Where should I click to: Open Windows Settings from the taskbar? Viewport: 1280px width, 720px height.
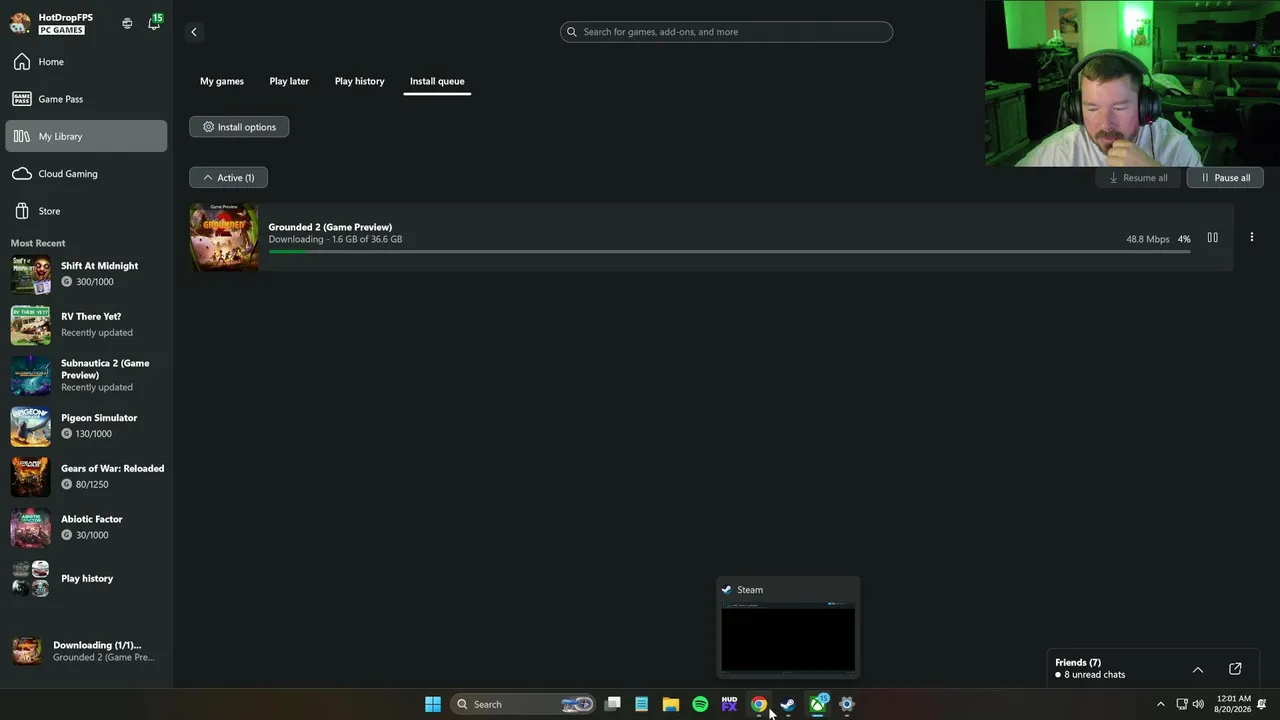point(847,704)
